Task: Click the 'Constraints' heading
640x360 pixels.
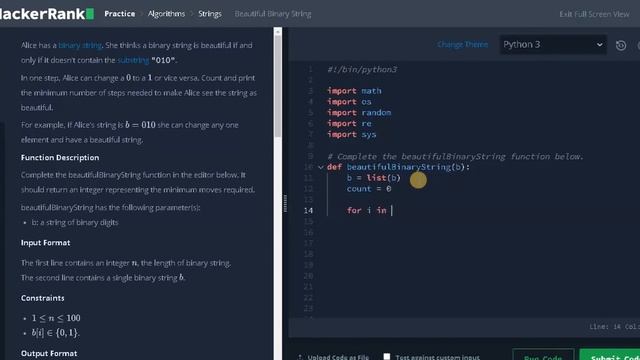Action: pyautogui.click(x=42, y=298)
